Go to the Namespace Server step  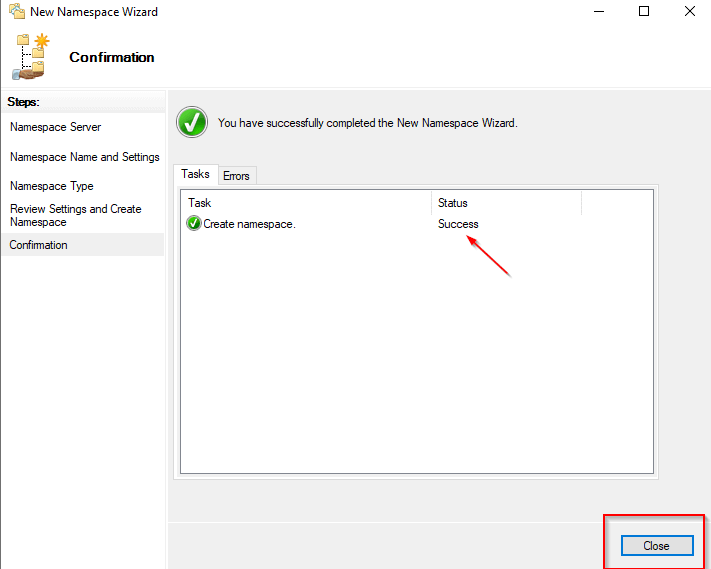[55, 127]
